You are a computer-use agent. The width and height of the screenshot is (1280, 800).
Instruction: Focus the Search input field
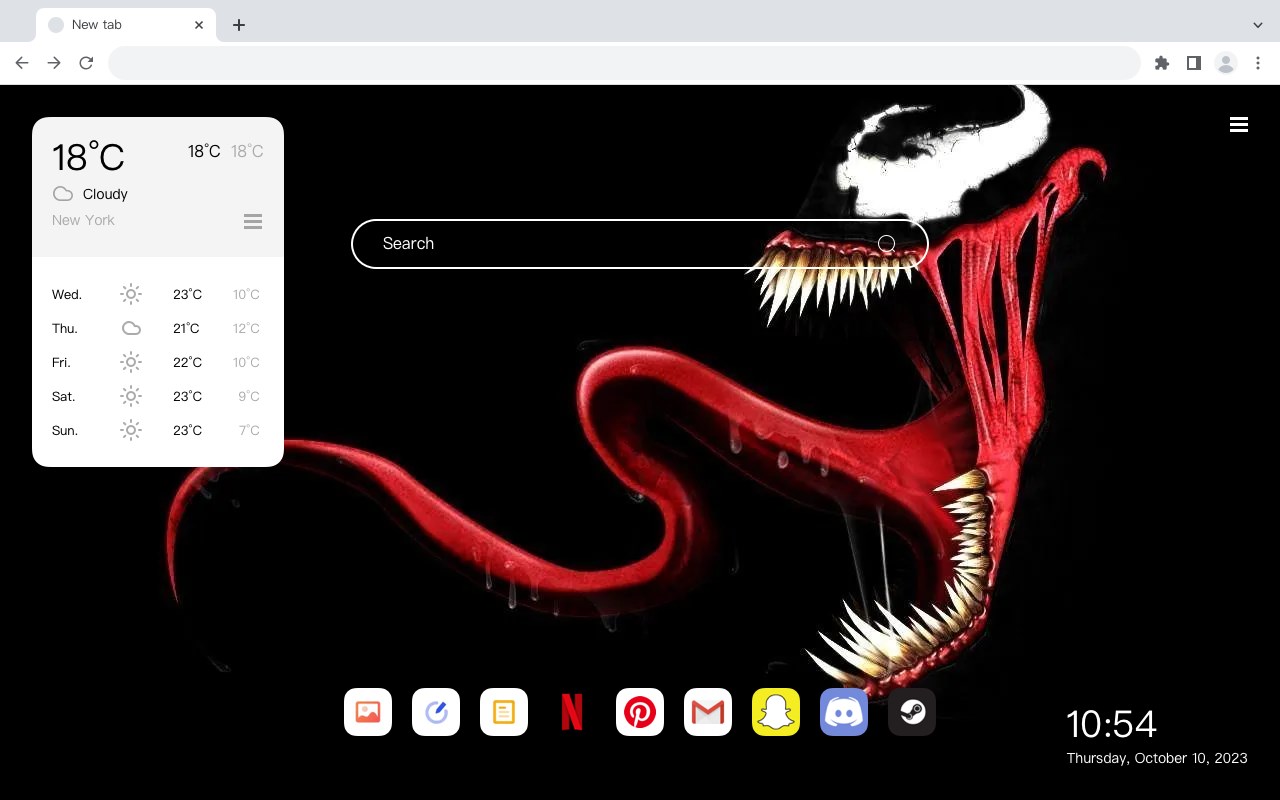pyautogui.click(x=640, y=243)
